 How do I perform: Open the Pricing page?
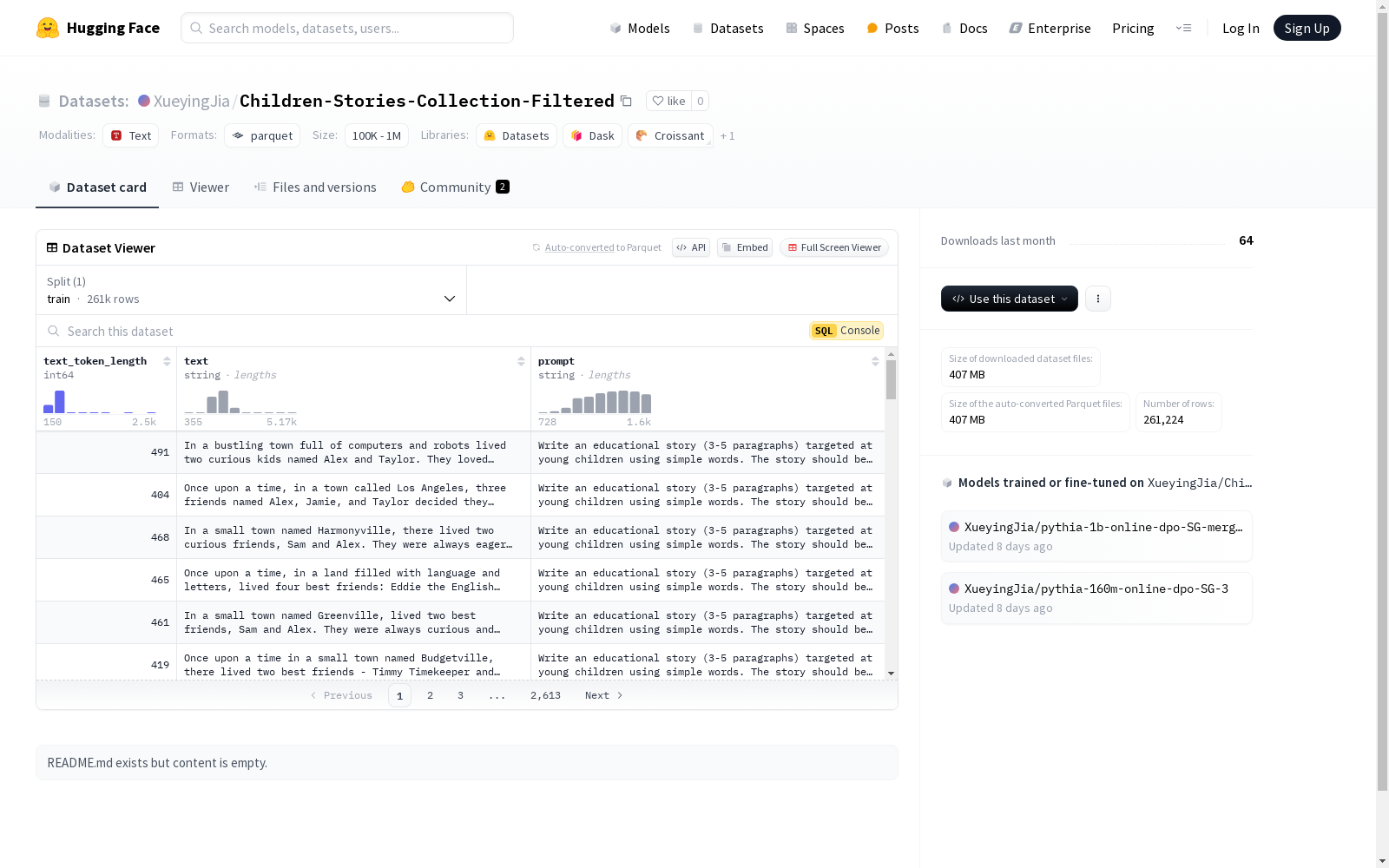(x=1133, y=28)
